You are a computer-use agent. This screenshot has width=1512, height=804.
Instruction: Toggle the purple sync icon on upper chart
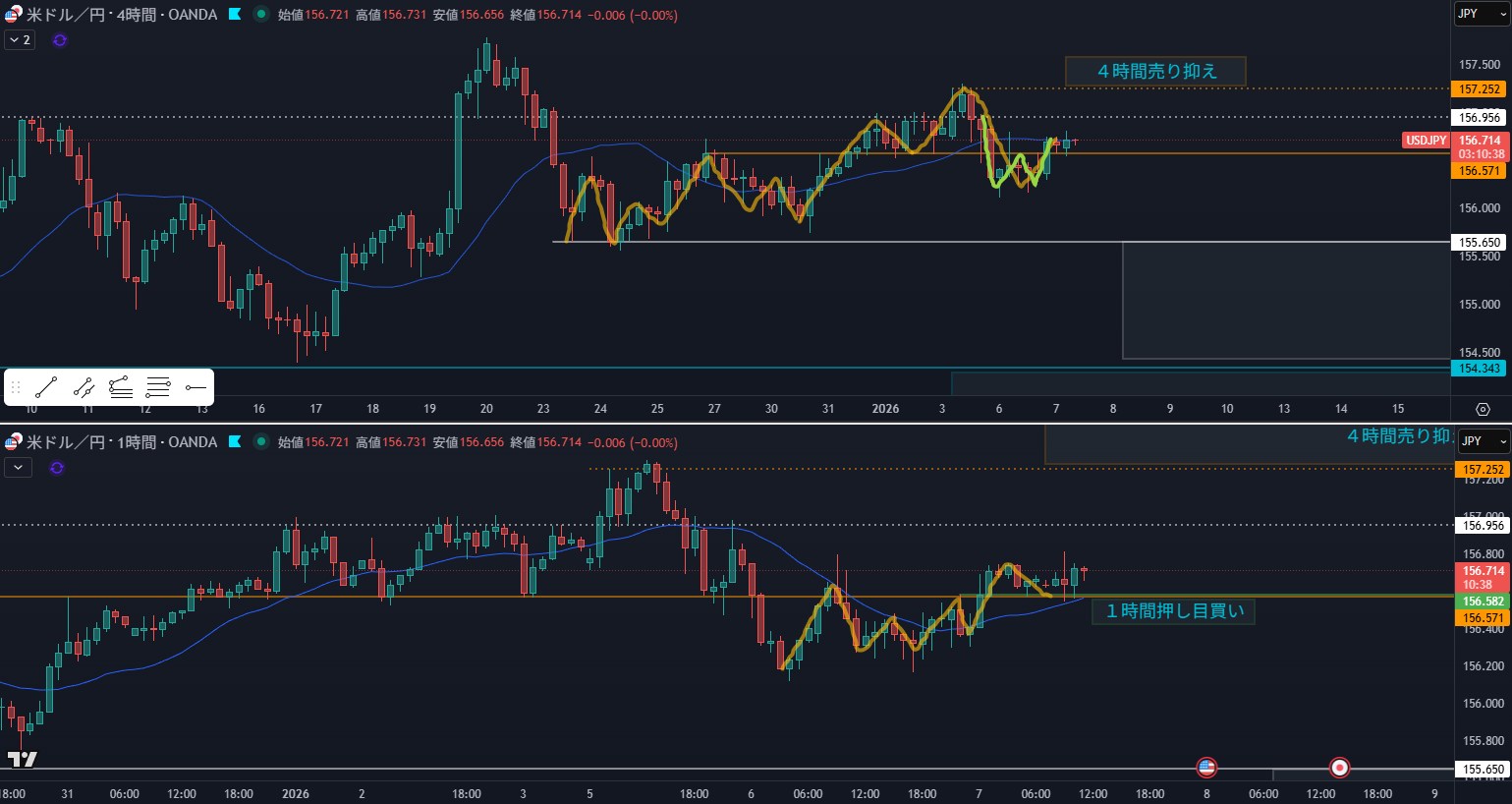(x=60, y=40)
